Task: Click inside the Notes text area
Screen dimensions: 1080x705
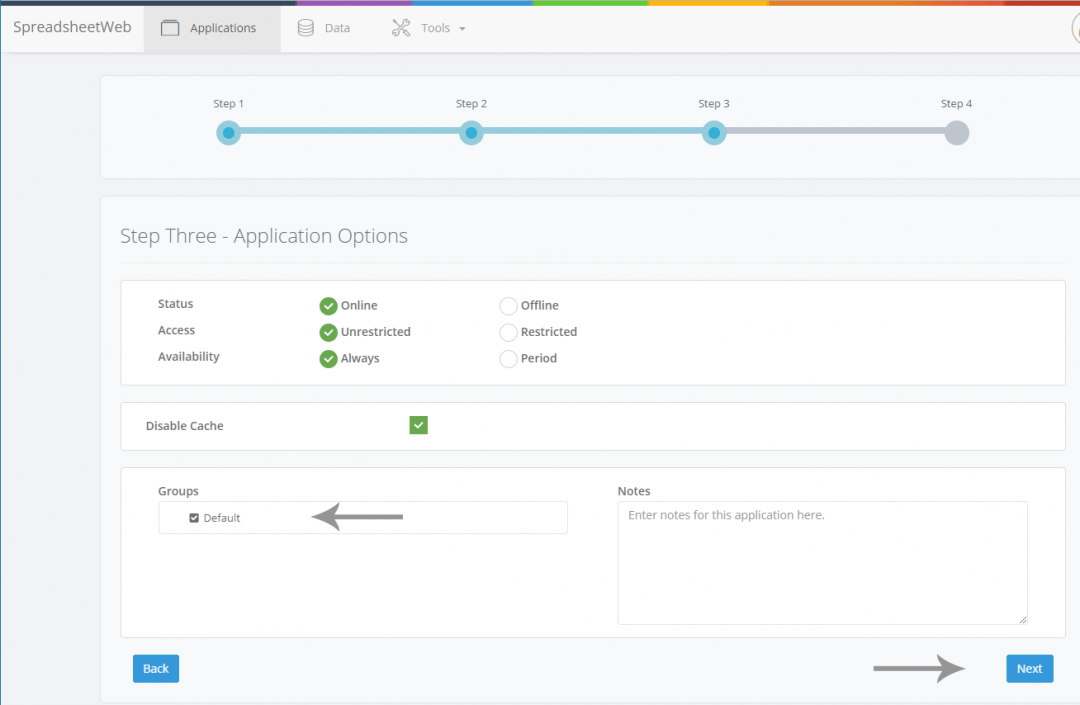Action: [822, 560]
